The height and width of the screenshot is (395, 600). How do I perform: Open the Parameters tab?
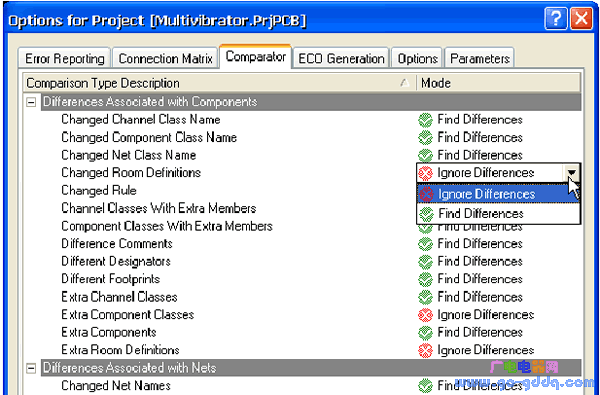click(x=479, y=59)
